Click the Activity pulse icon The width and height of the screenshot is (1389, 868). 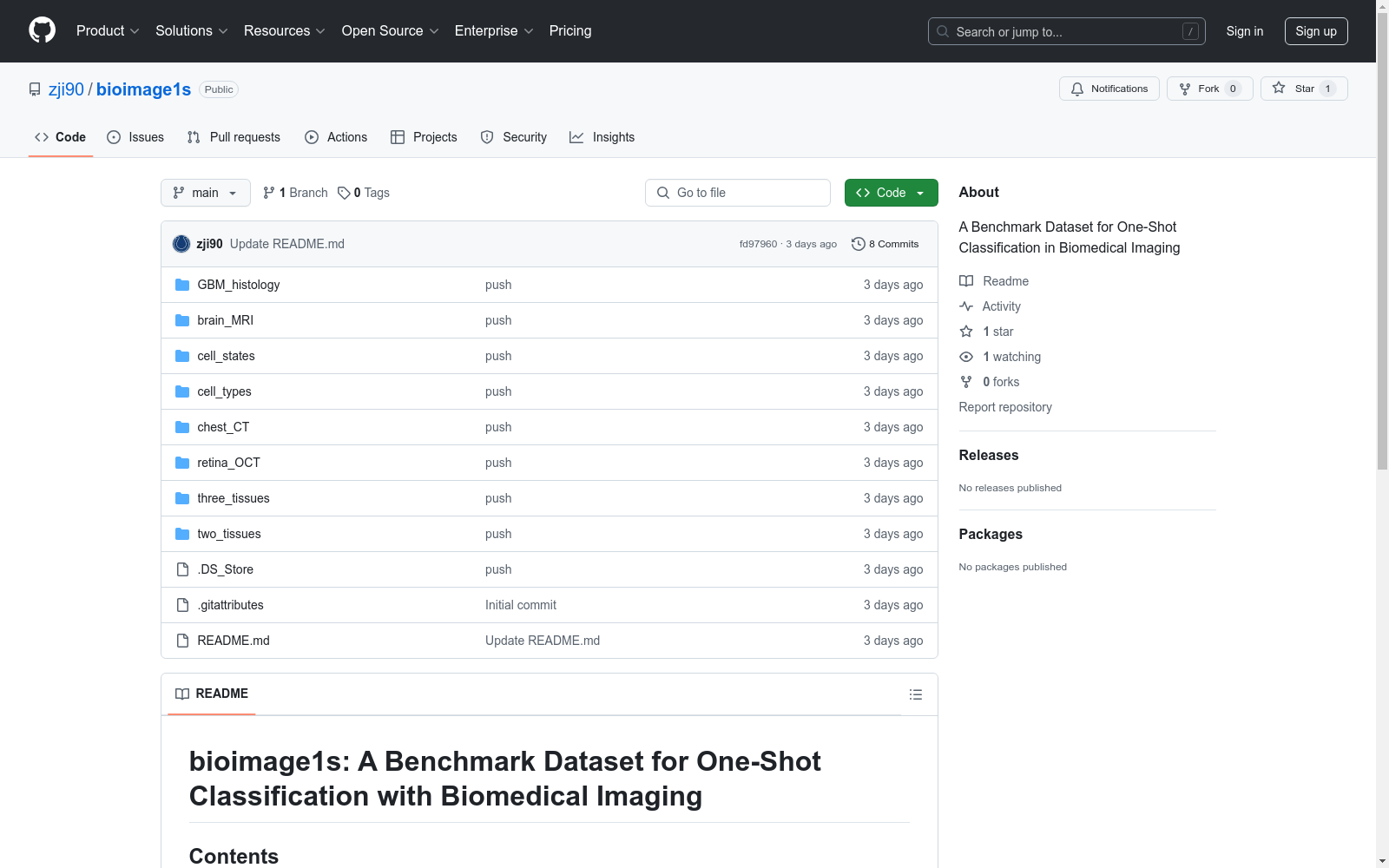tap(966, 306)
